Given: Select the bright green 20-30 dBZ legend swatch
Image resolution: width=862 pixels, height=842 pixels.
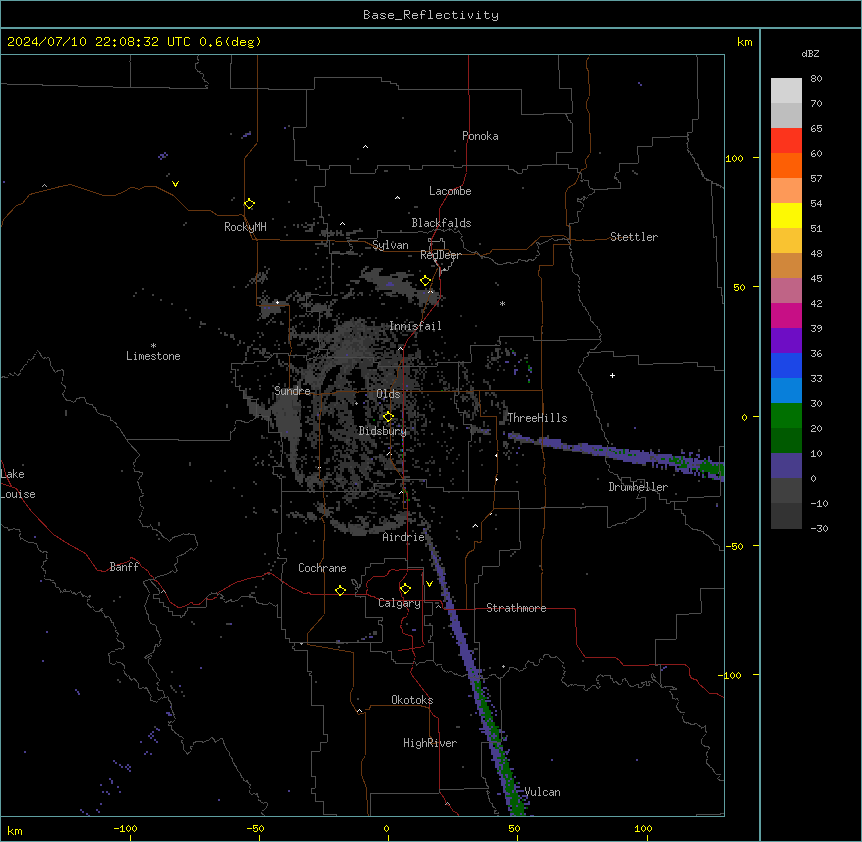Looking at the screenshot, I should tap(786, 416).
